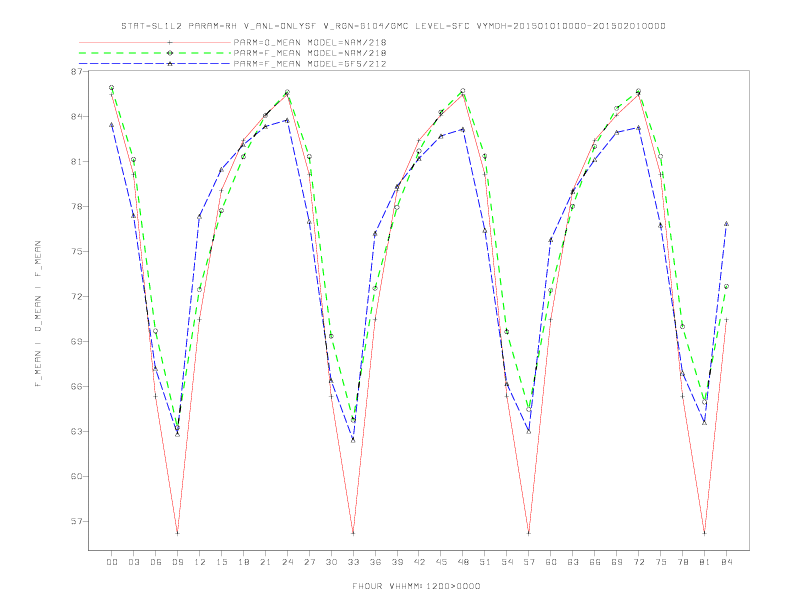
Task: Click y-axis tick value 87
Action: click(x=76, y=72)
